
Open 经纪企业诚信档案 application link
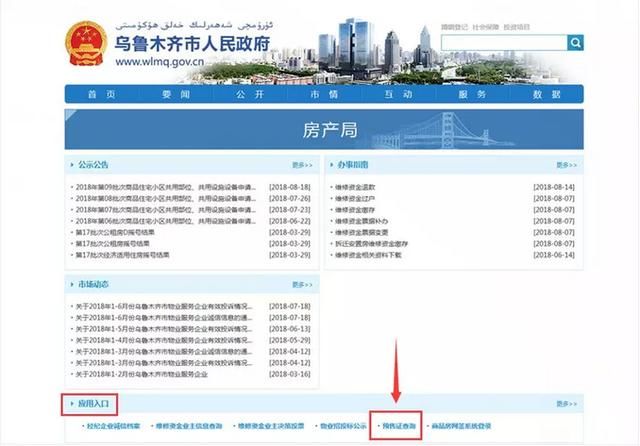pos(113,426)
